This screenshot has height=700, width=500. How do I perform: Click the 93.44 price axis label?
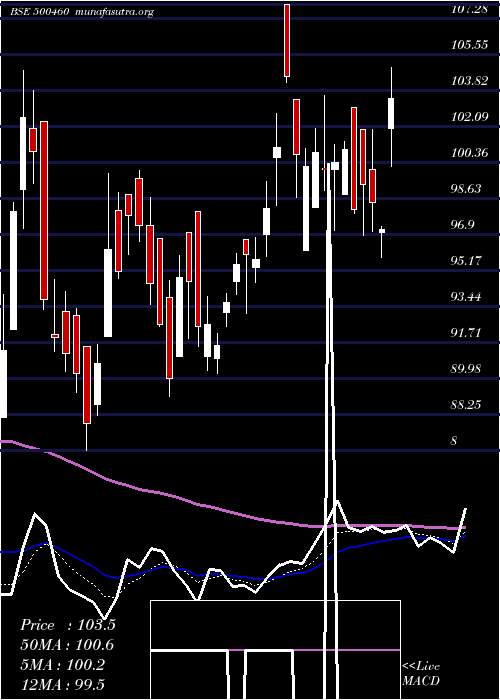467,297
